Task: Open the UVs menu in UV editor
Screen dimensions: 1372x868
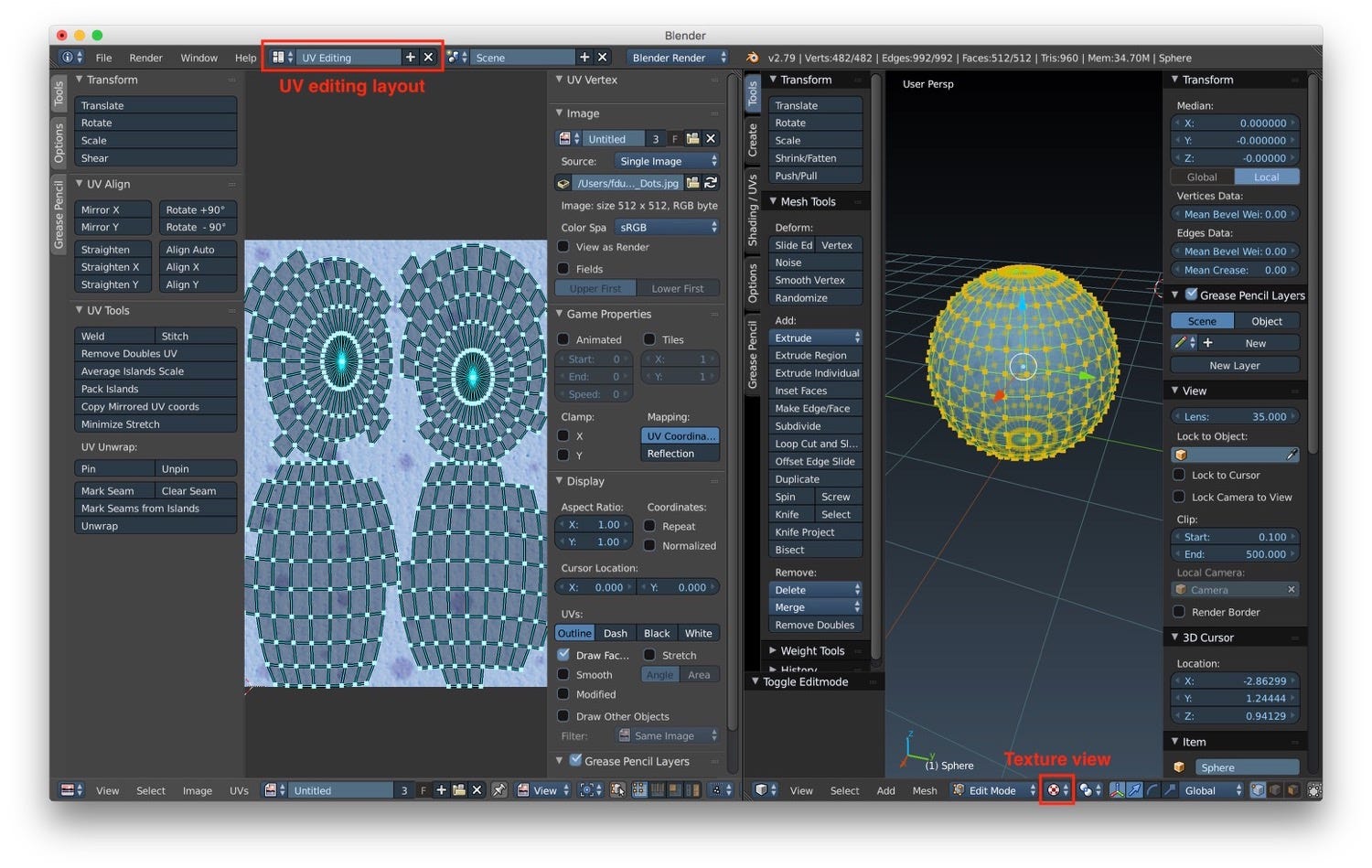Action: [x=239, y=790]
